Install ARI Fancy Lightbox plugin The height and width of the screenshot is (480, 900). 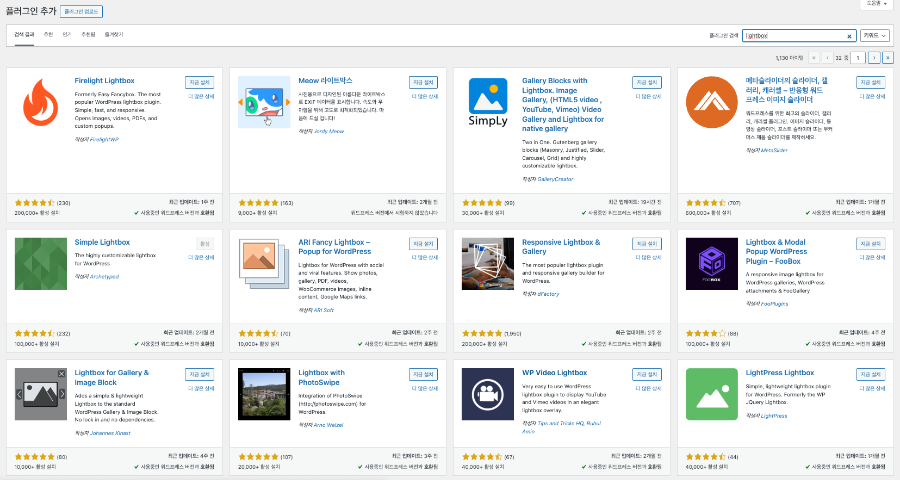424,244
